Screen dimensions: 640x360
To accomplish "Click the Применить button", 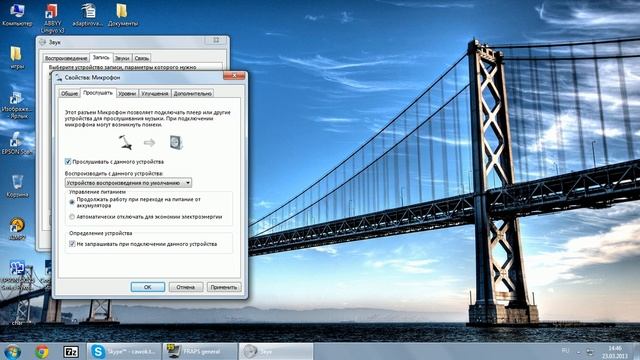I will tap(224, 287).
